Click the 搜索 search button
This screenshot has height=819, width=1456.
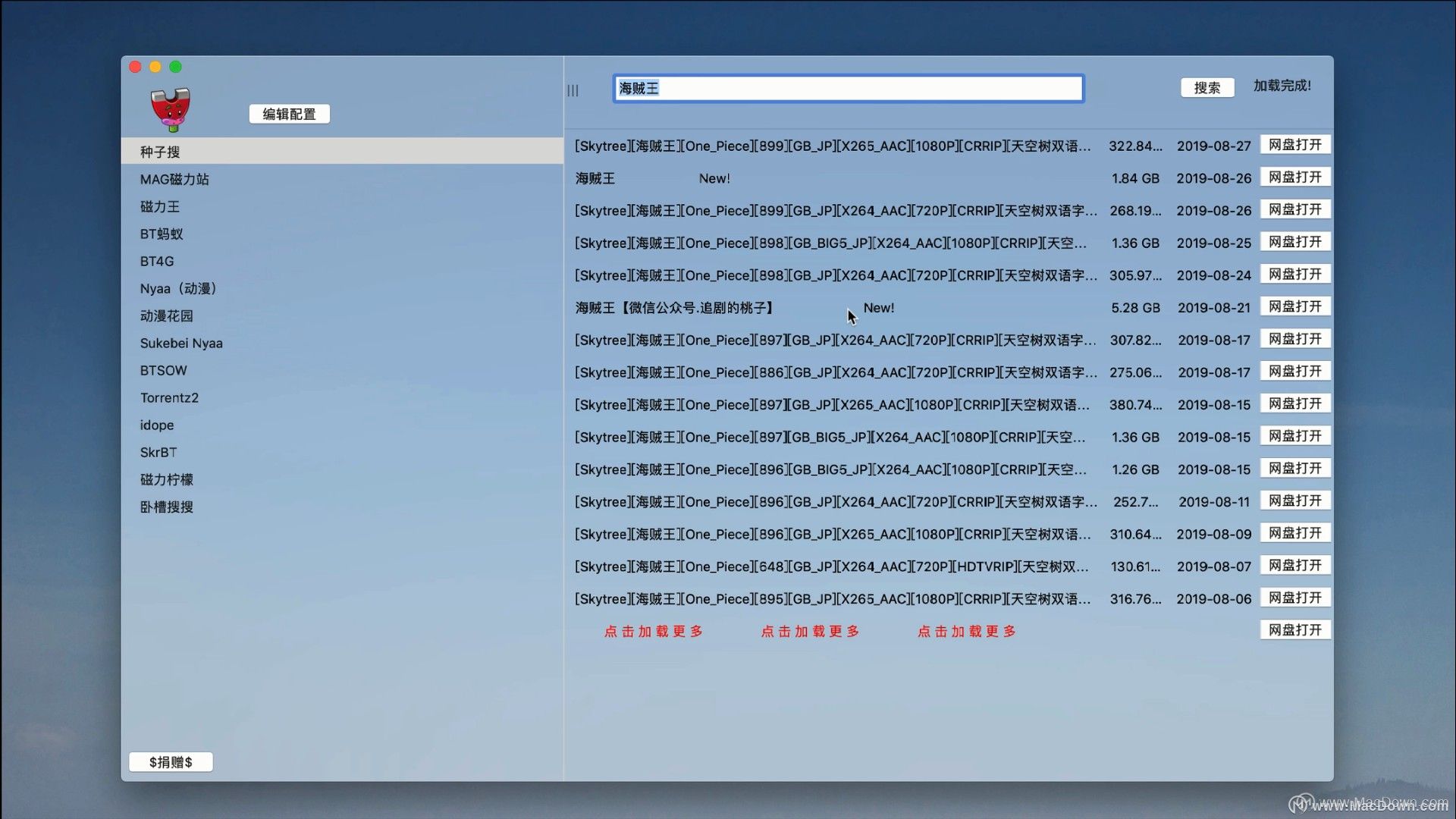(1207, 88)
